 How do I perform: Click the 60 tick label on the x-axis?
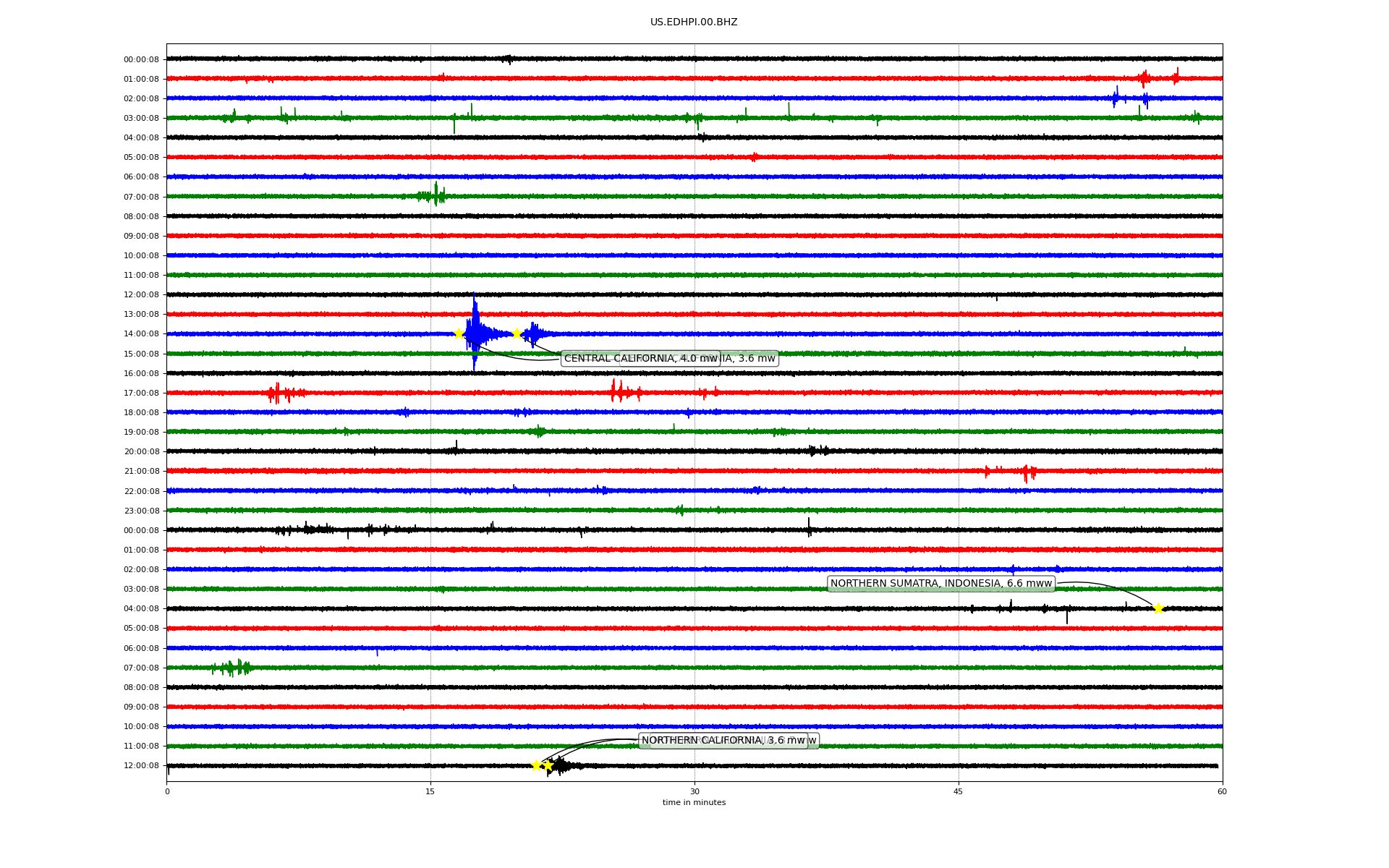tap(1222, 791)
